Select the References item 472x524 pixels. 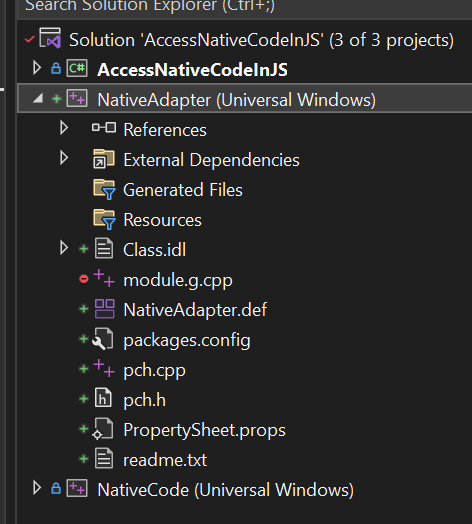(x=165, y=130)
